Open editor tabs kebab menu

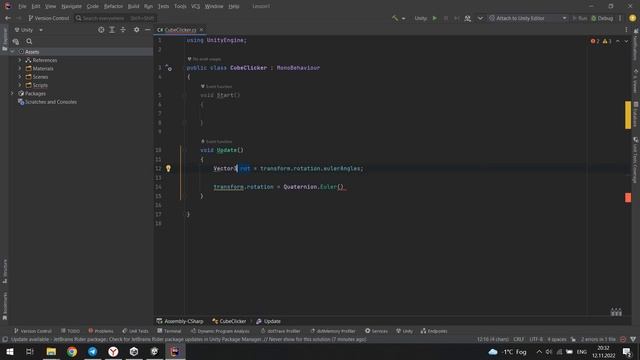tap(626, 30)
